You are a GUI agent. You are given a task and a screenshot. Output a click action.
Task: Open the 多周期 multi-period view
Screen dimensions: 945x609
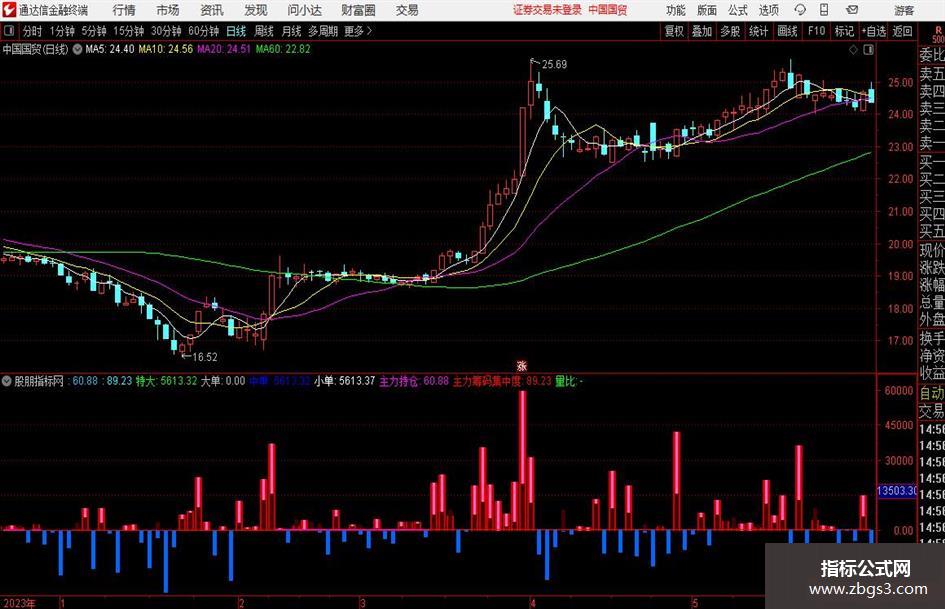(323, 31)
